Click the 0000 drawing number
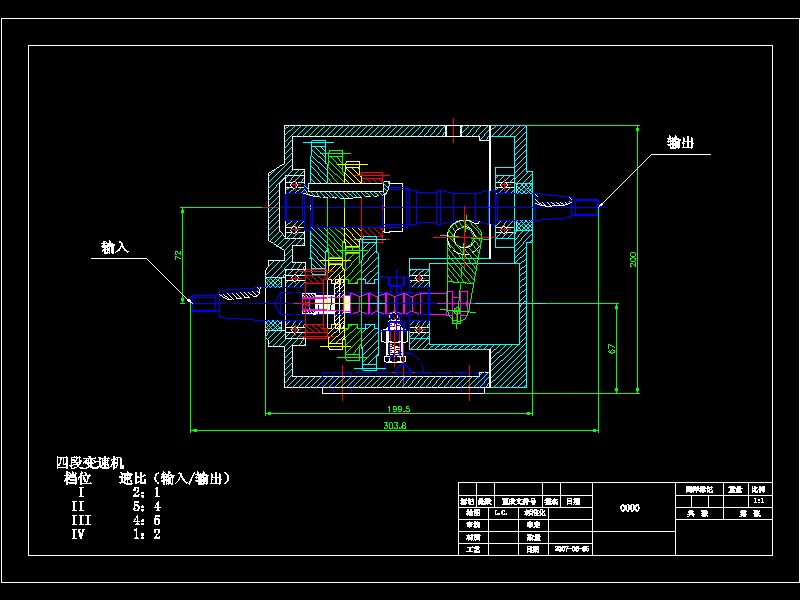The height and width of the screenshot is (600, 800). pyautogui.click(x=630, y=508)
